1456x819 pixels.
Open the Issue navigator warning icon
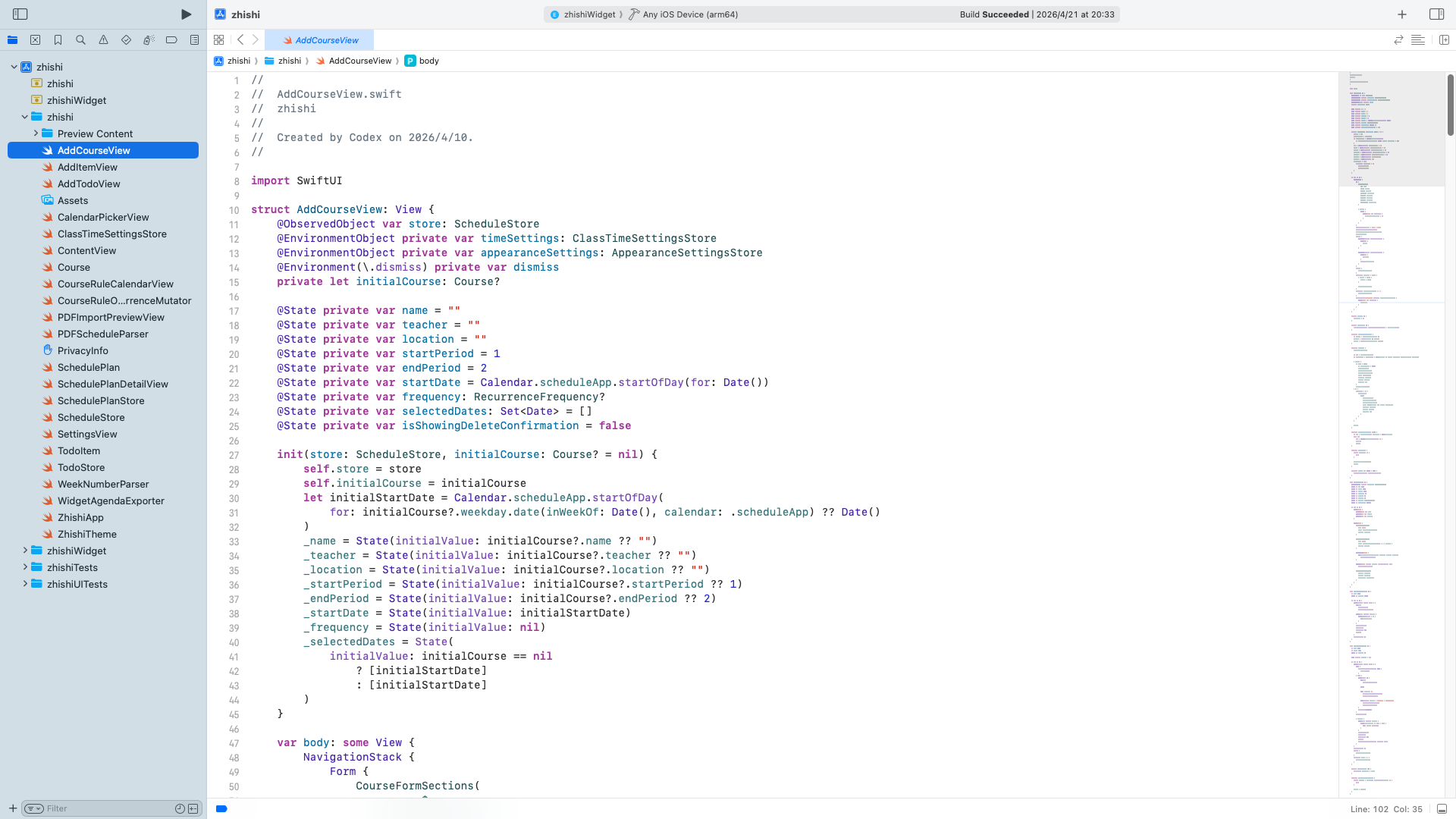tap(104, 40)
